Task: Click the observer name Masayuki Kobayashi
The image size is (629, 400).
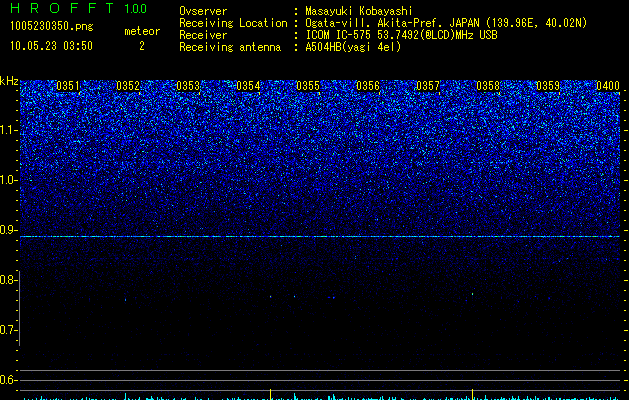Action: [359, 11]
